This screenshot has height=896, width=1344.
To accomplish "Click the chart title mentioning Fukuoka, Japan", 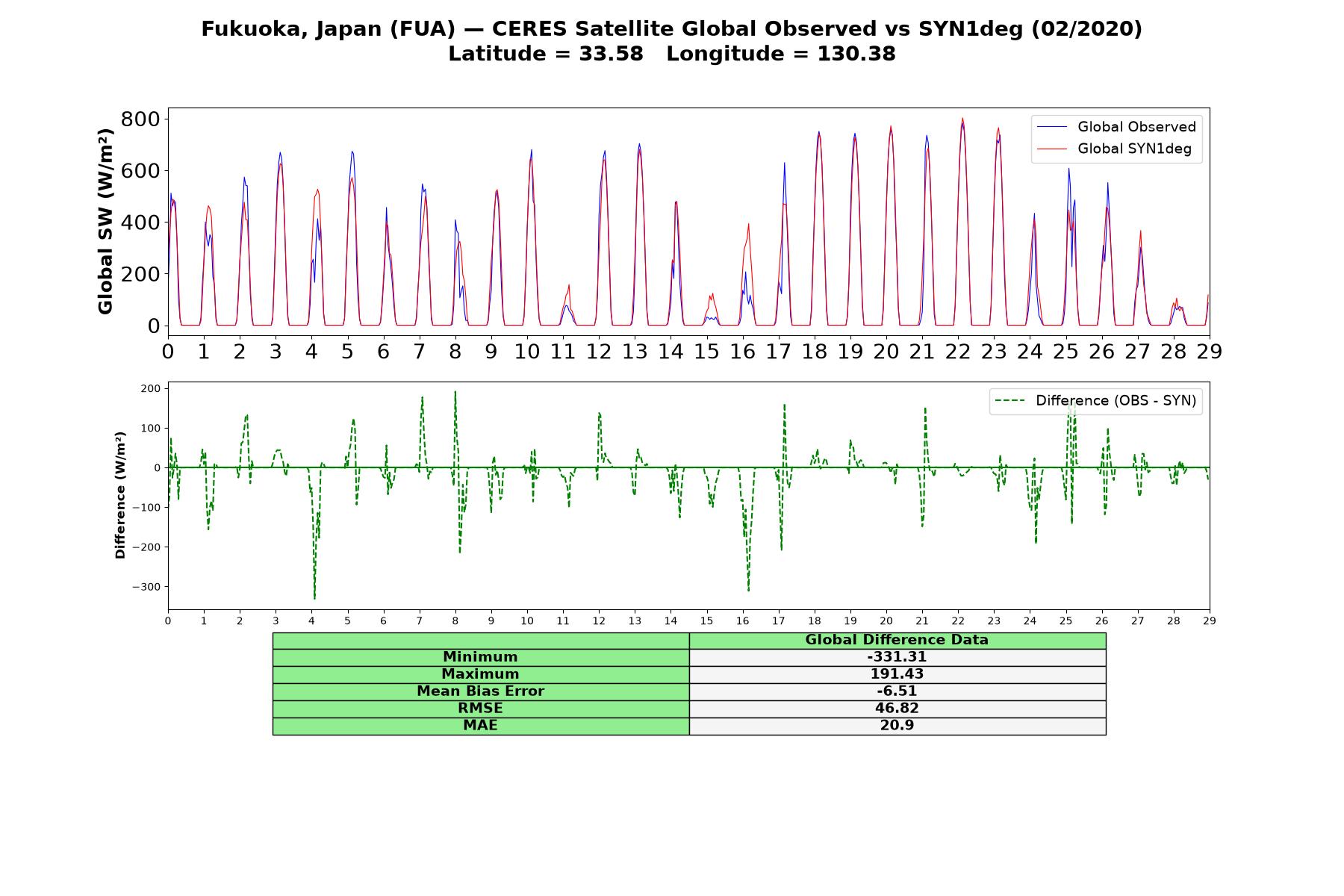I will [671, 29].
